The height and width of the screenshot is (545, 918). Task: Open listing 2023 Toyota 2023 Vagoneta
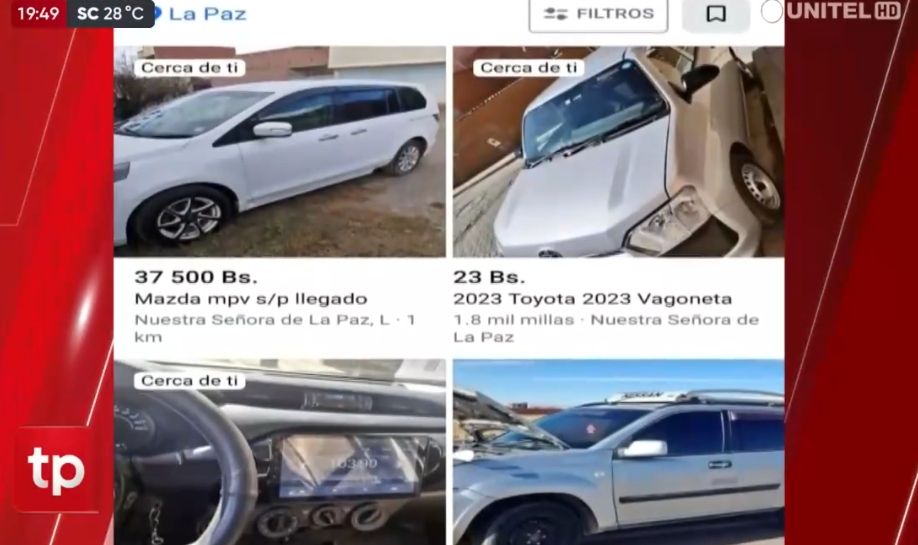(x=592, y=299)
